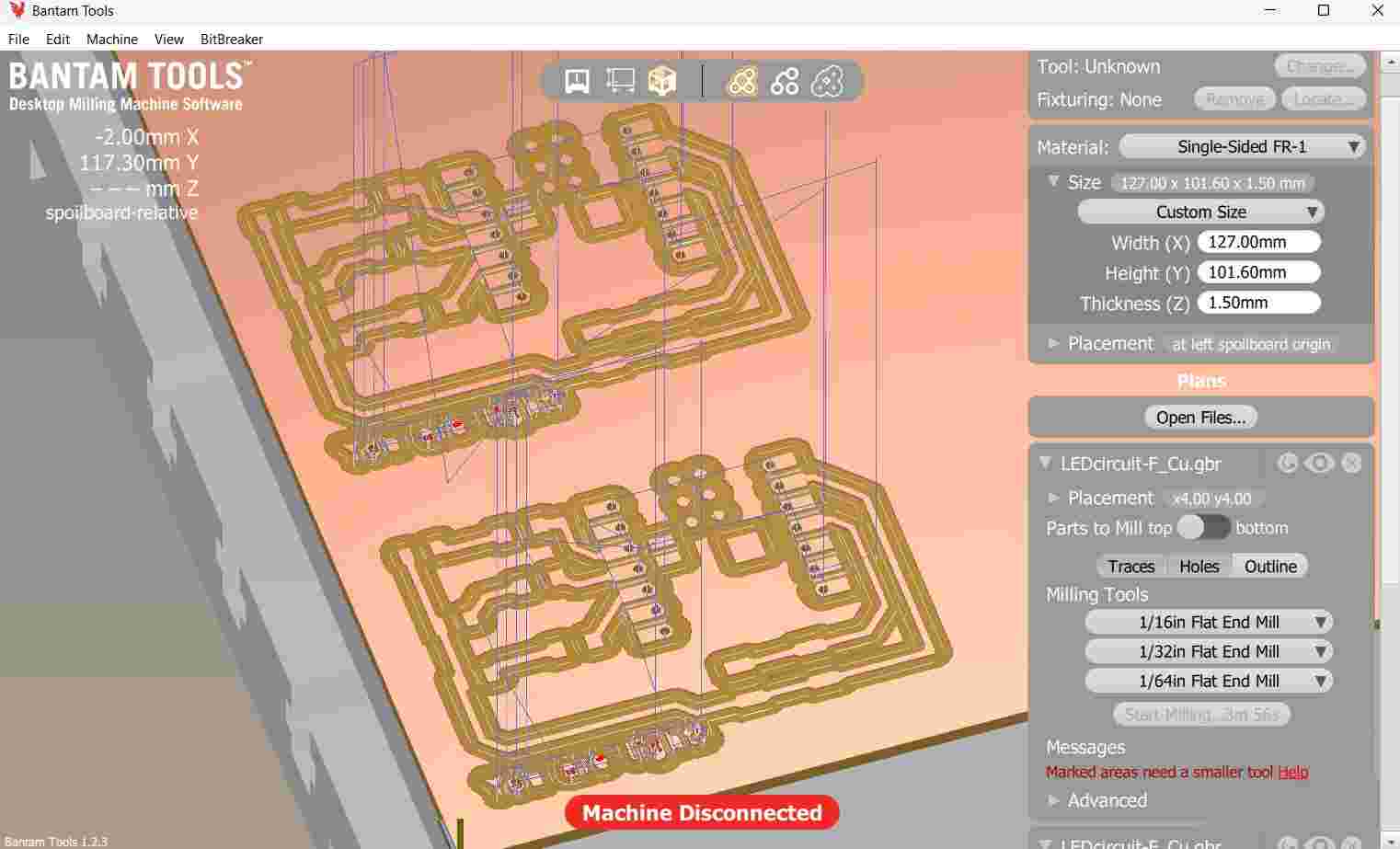Select the Outline tab
Image resolution: width=1400 pixels, height=849 pixels.
(1270, 566)
